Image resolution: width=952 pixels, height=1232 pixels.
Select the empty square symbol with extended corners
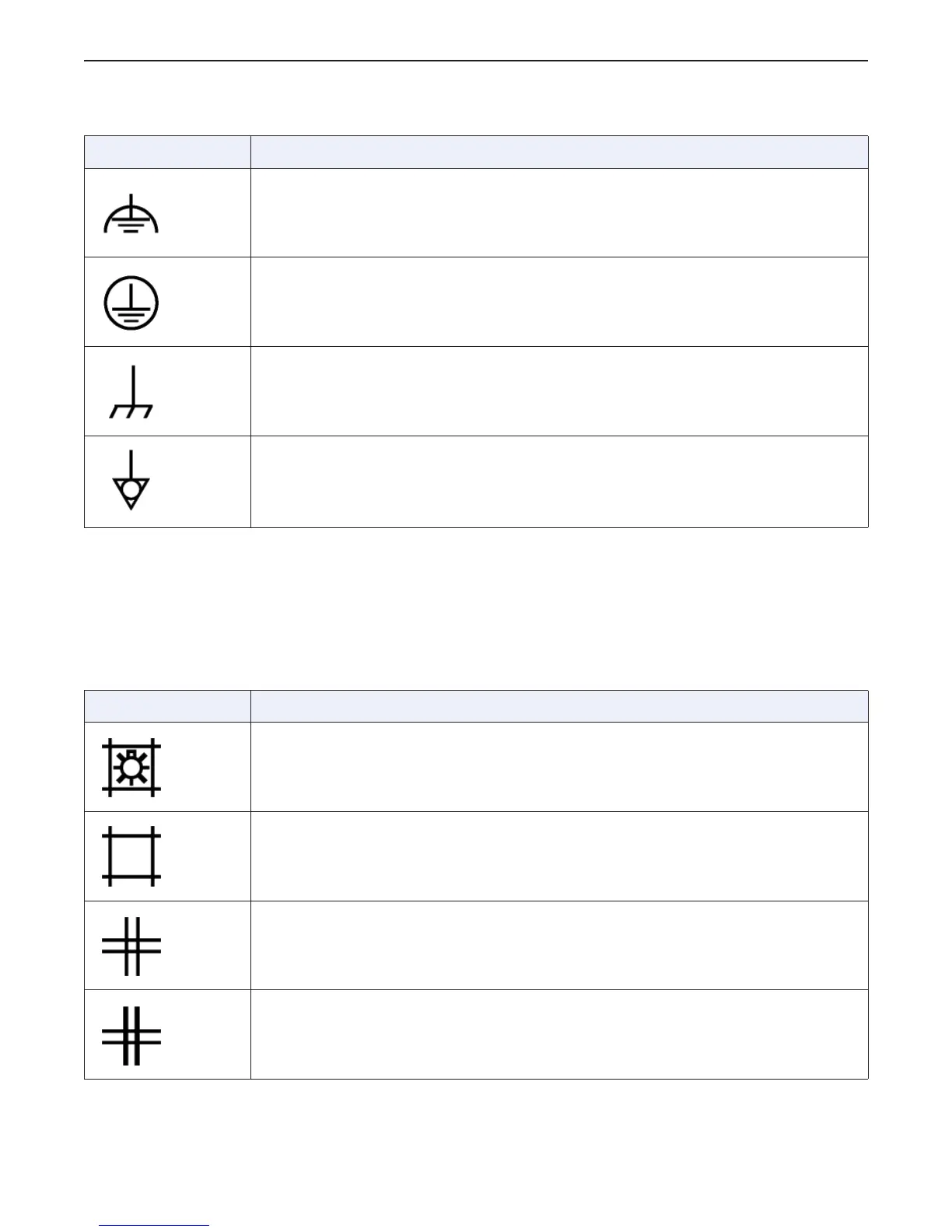(x=131, y=856)
